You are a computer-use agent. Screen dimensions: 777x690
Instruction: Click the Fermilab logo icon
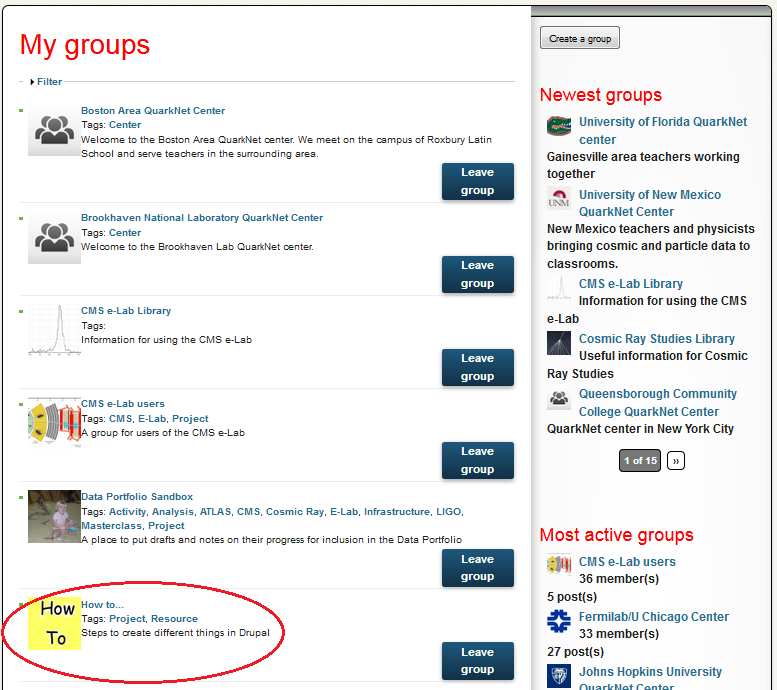559,621
